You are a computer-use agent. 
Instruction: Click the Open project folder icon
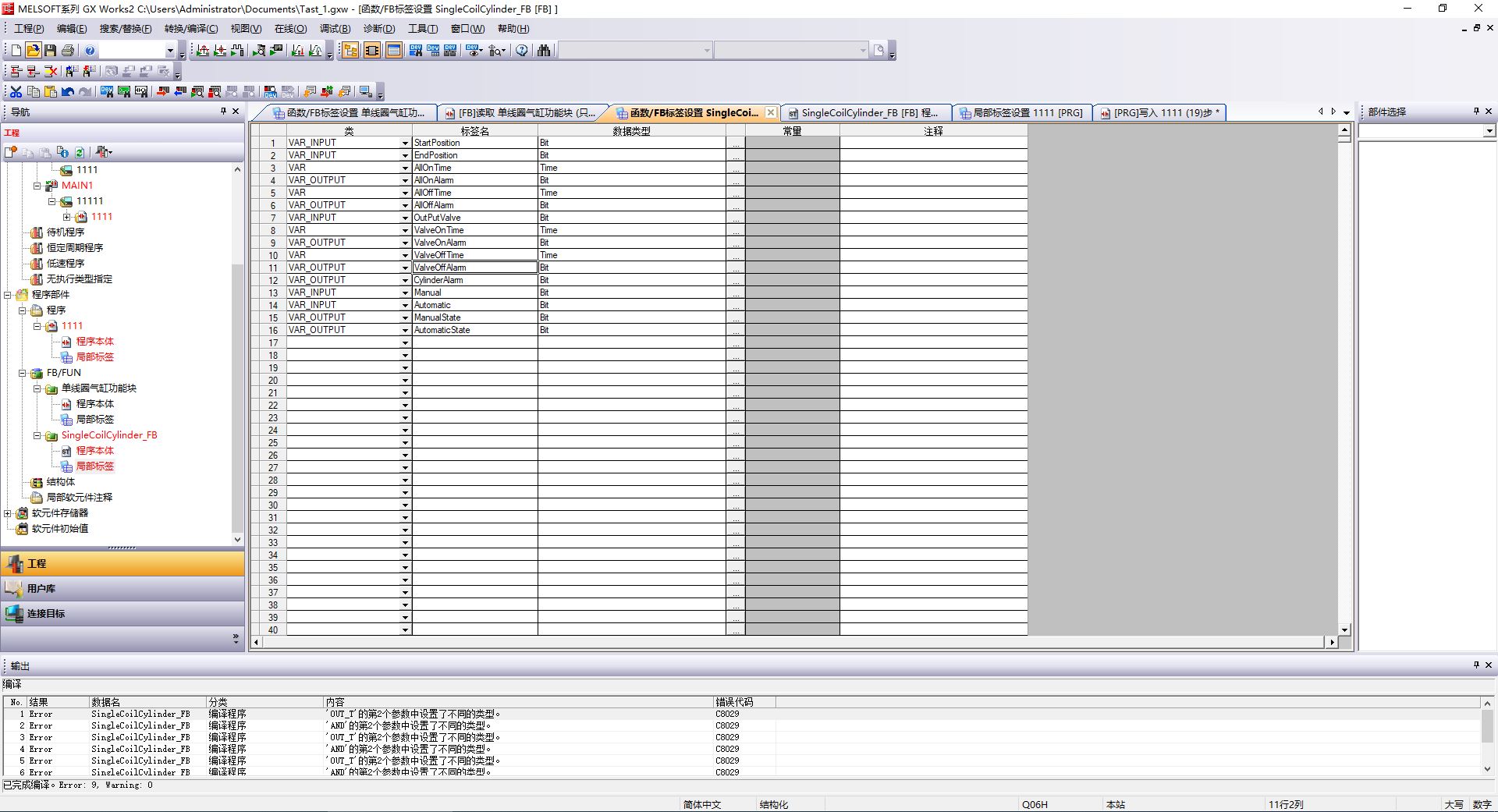(x=33, y=51)
